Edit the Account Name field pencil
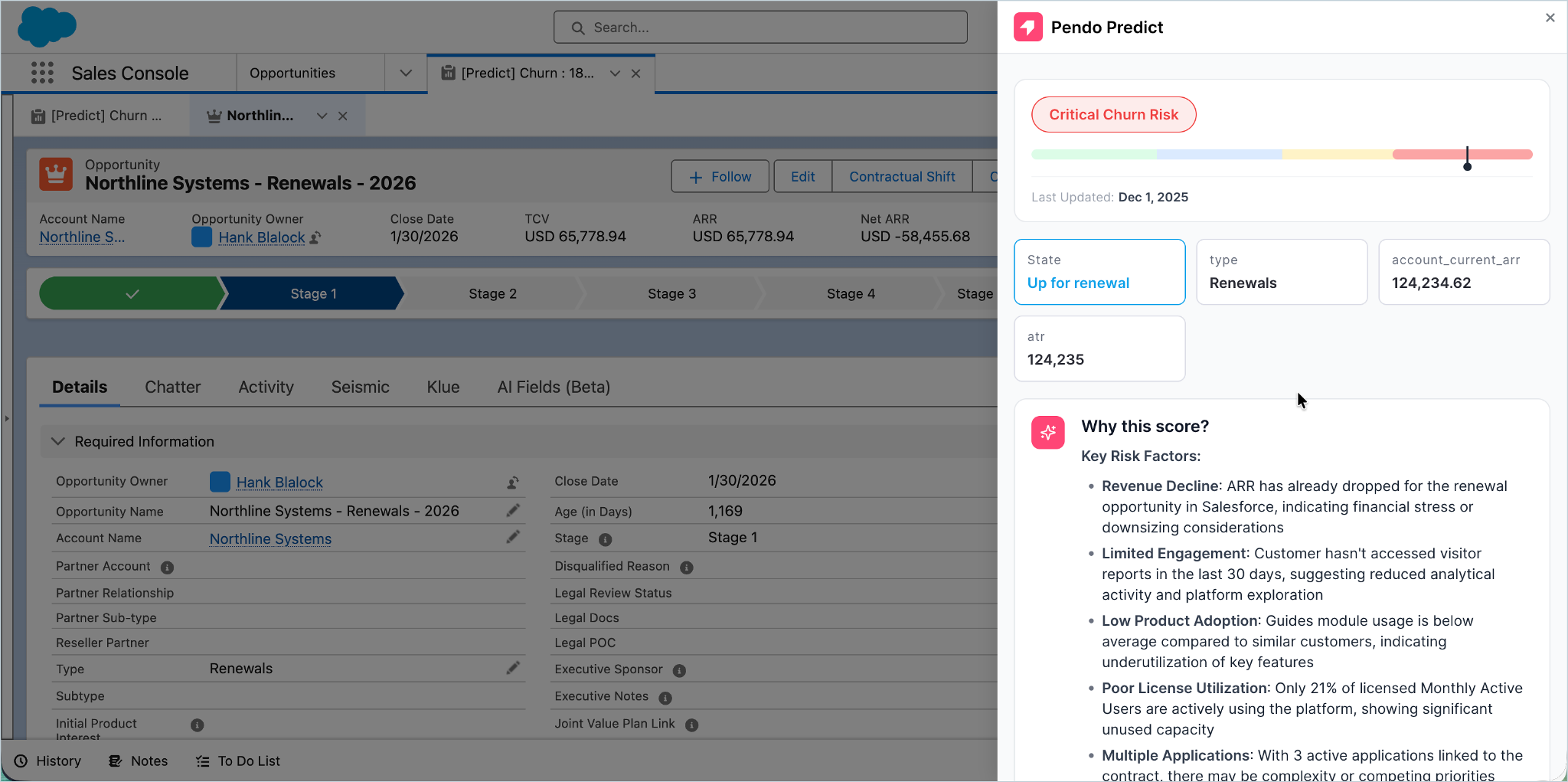The image size is (1568, 782). pyautogui.click(x=513, y=537)
